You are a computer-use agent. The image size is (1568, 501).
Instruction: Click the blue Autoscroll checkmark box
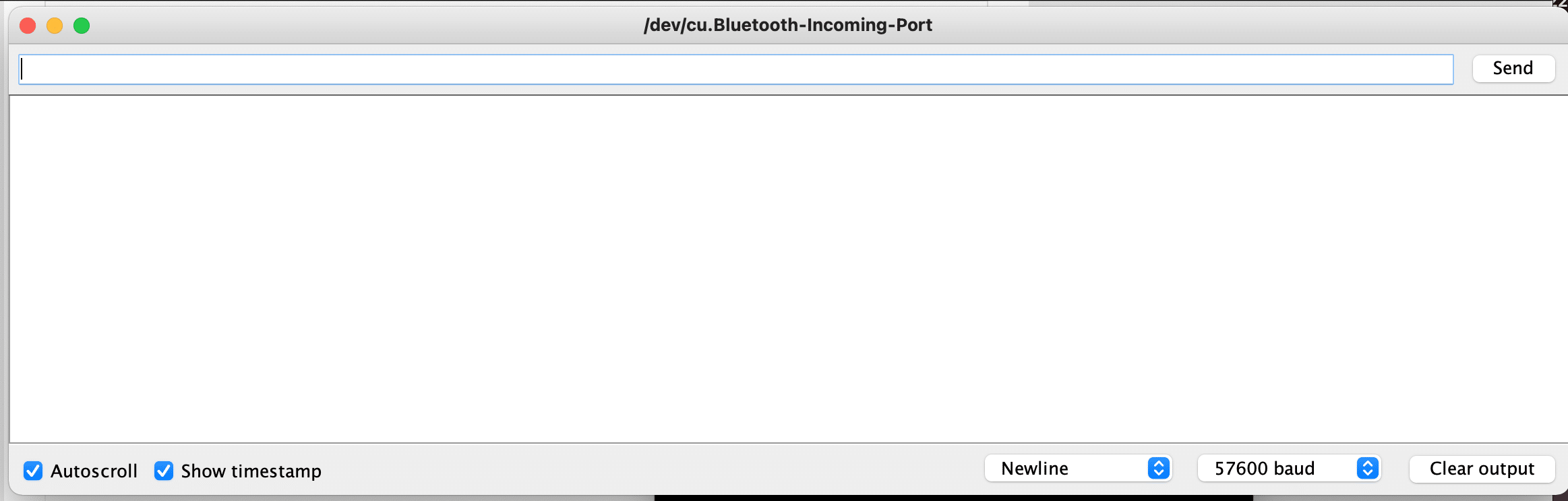click(33, 471)
